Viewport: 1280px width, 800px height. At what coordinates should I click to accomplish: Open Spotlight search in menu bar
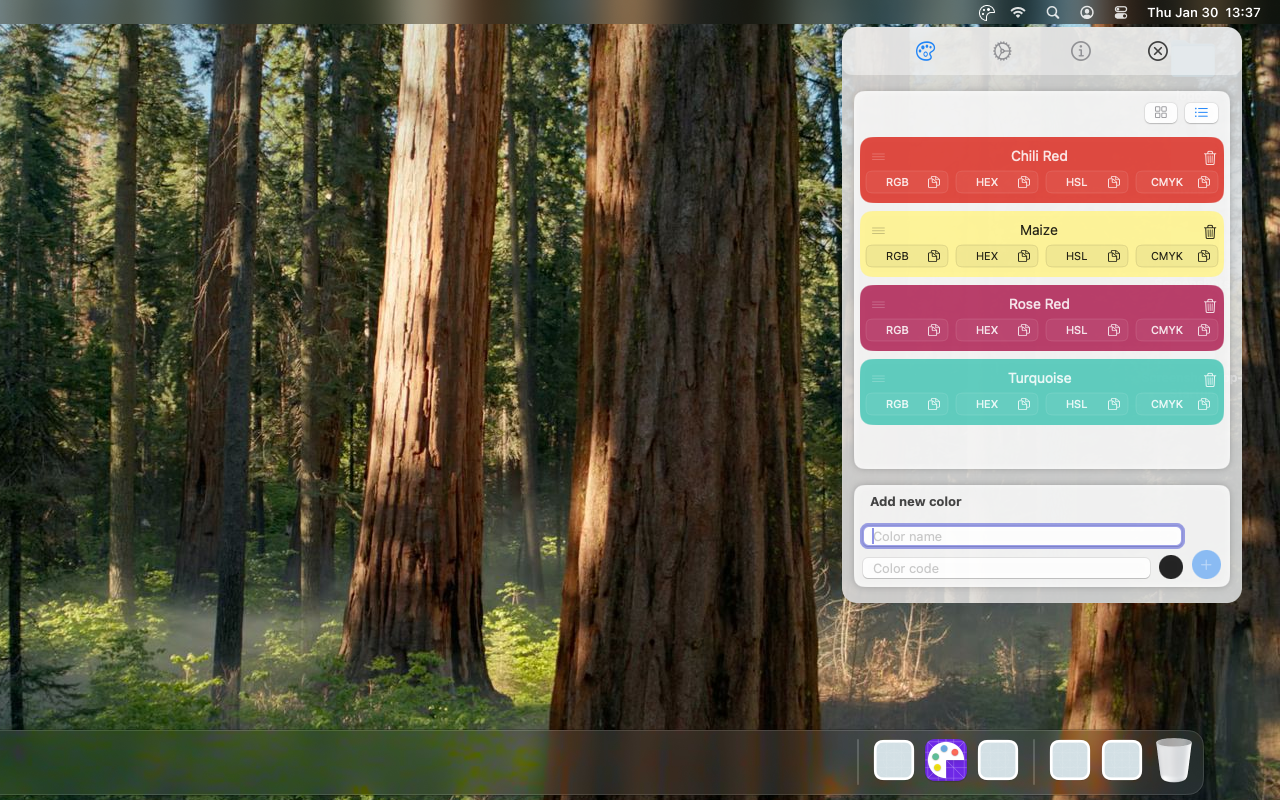click(x=1052, y=13)
